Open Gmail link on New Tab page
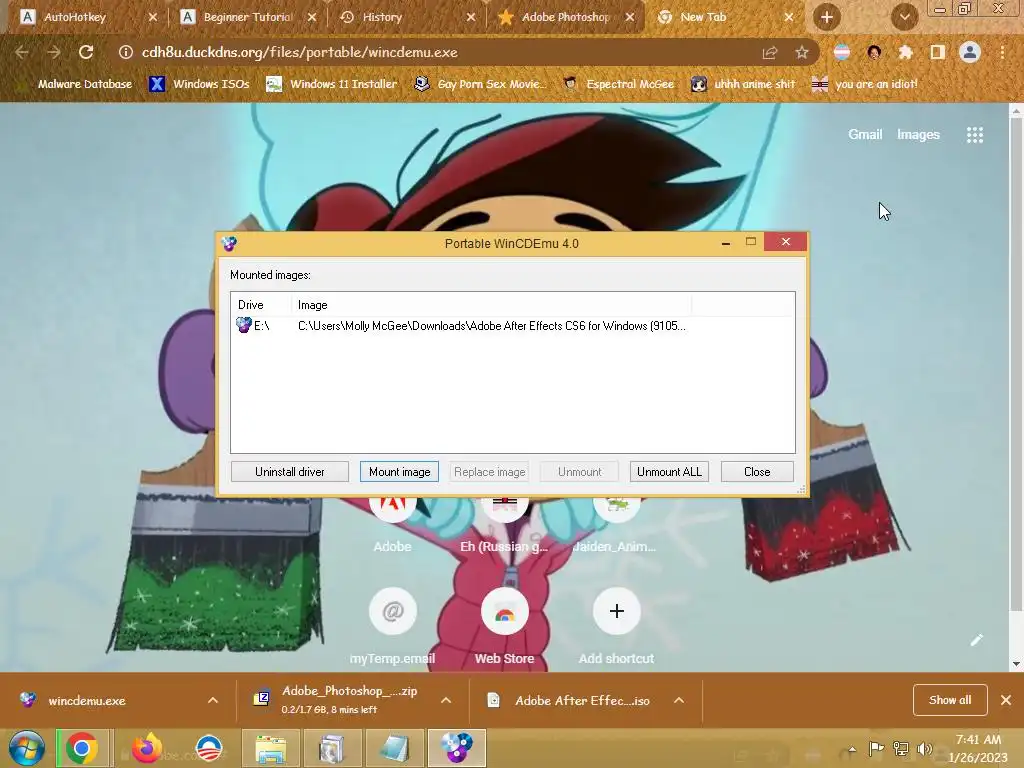The height and width of the screenshot is (768, 1024). [x=865, y=135]
